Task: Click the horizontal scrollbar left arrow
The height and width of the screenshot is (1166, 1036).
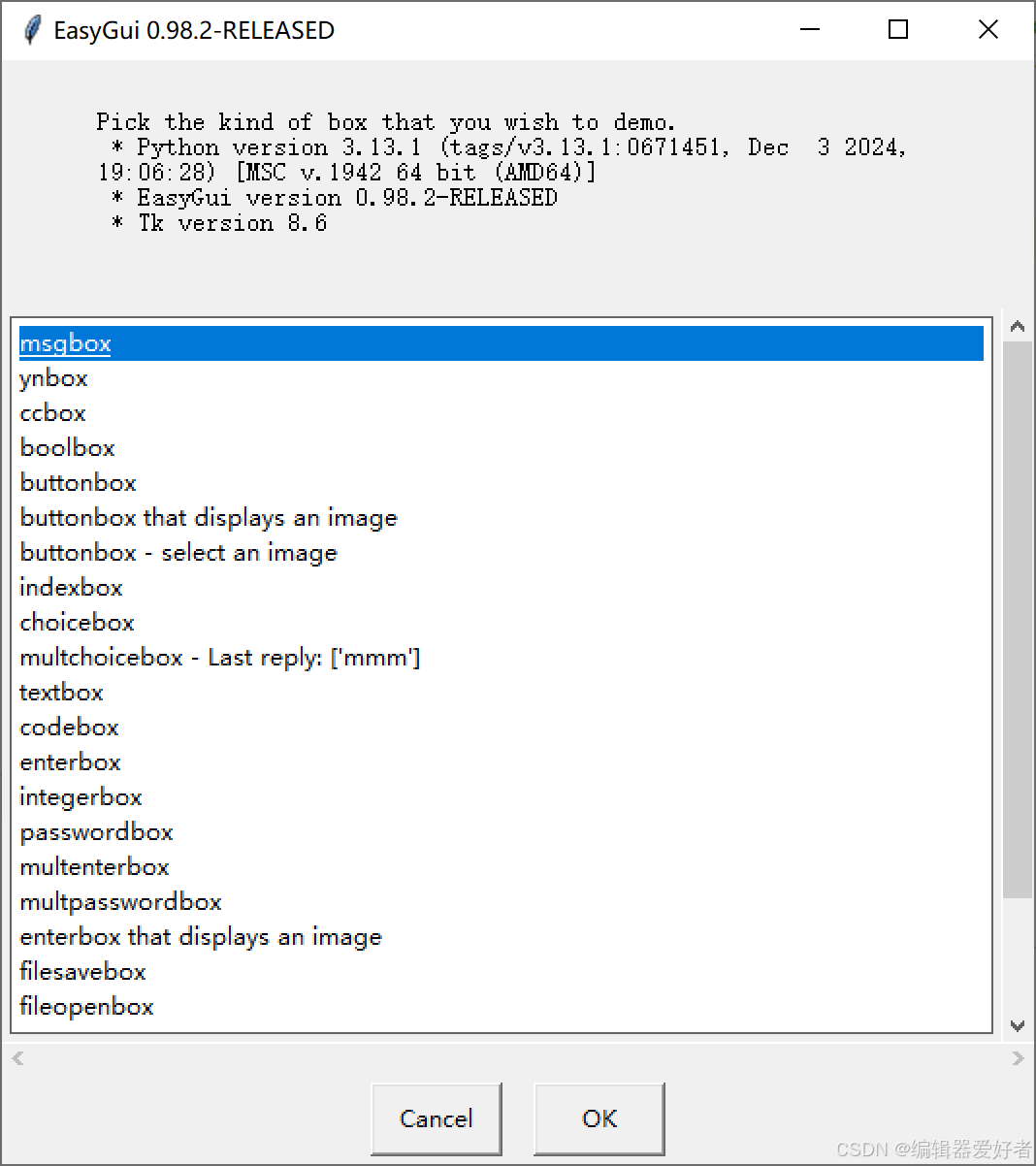Action: click(17, 1057)
